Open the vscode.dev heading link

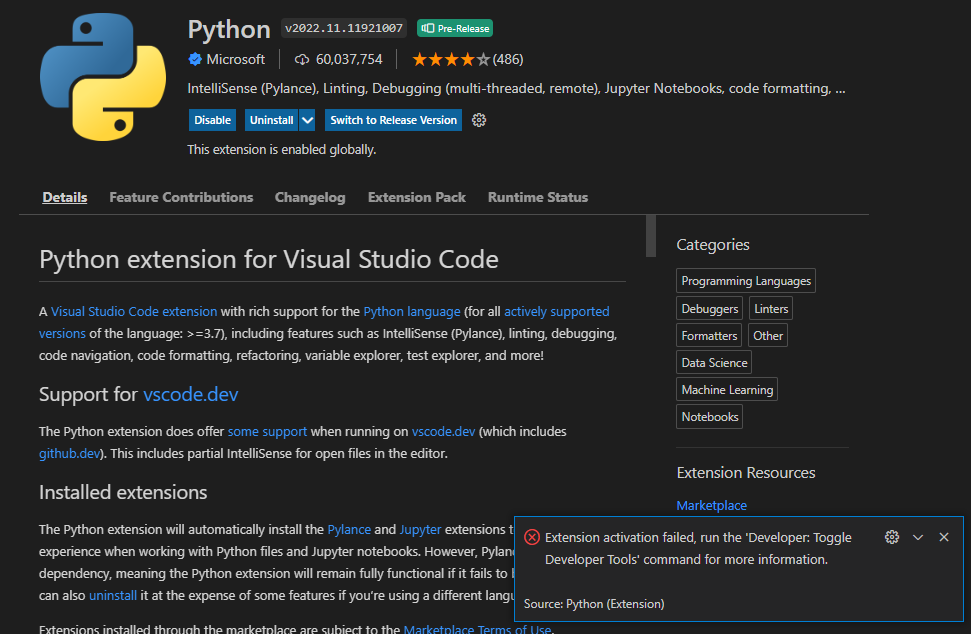(191, 394)
